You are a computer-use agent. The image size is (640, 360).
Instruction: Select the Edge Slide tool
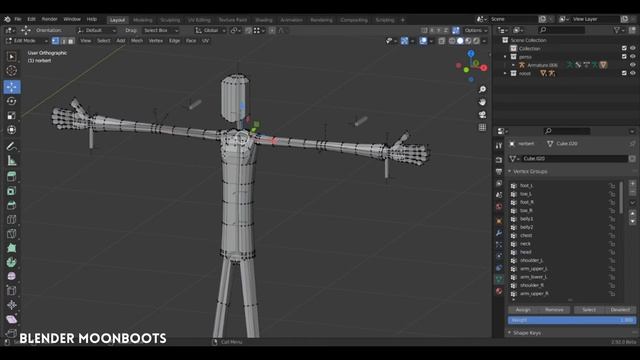[11, 291]
